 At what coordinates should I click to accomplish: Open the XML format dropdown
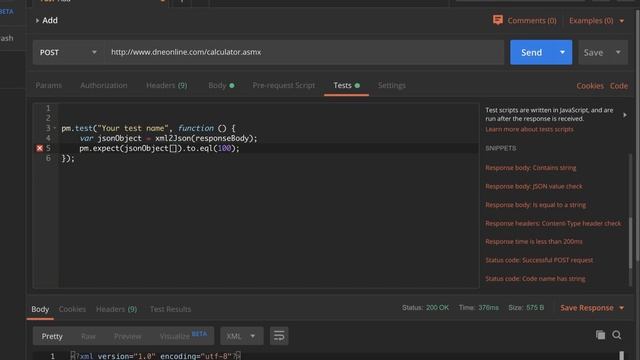point(242,336)
